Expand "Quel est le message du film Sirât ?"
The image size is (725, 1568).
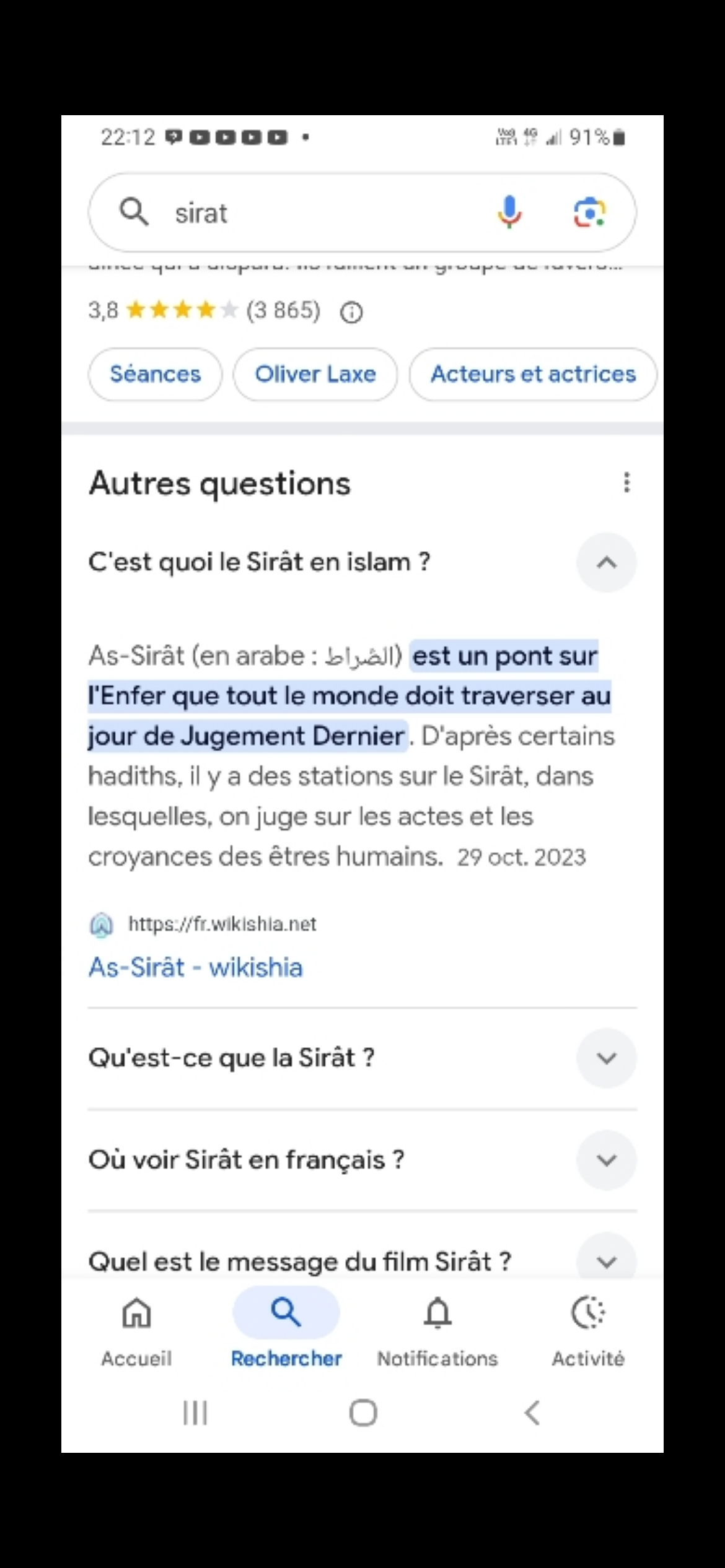tap(606, 1260)
